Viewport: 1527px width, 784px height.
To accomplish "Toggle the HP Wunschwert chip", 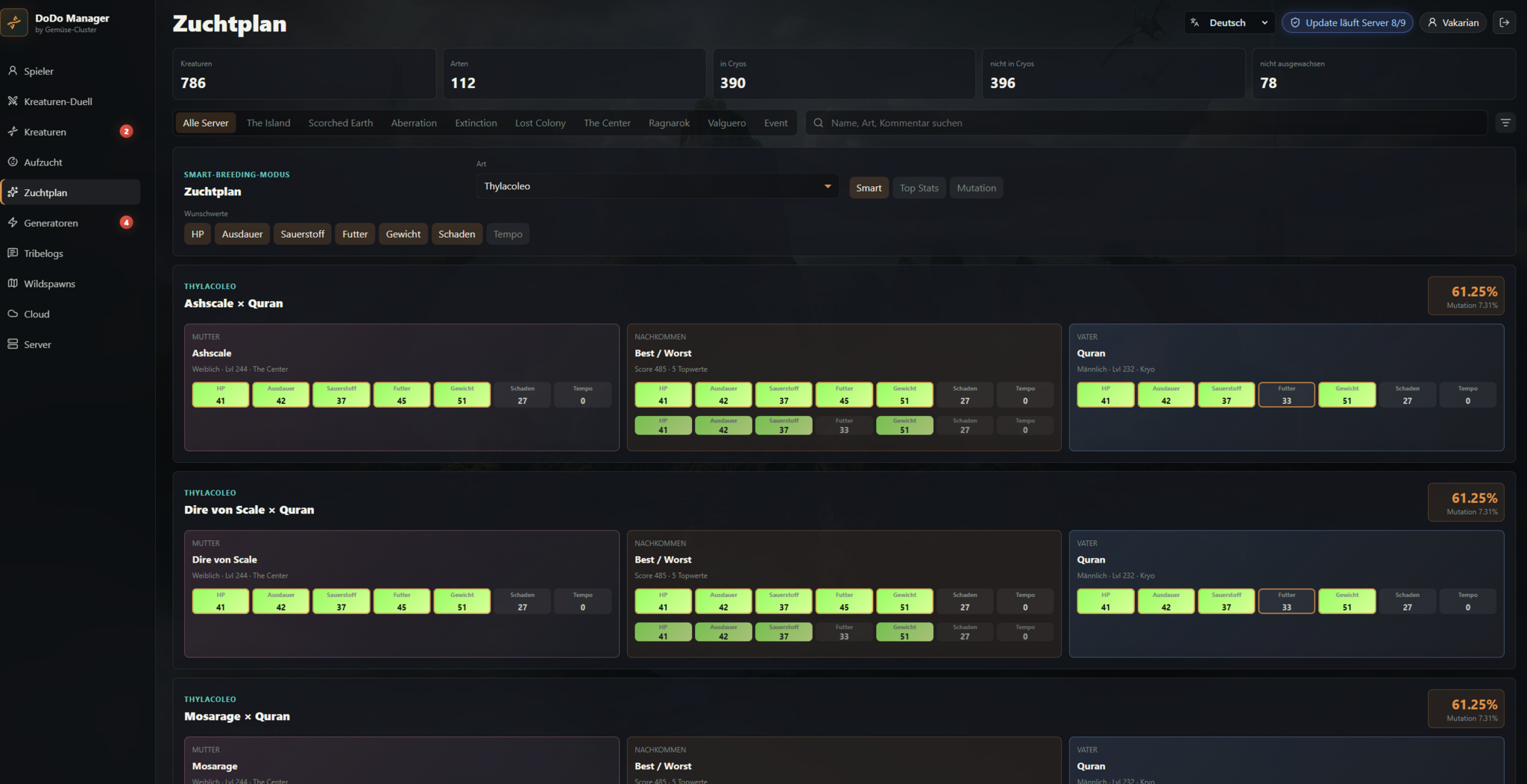I will 198,234.
